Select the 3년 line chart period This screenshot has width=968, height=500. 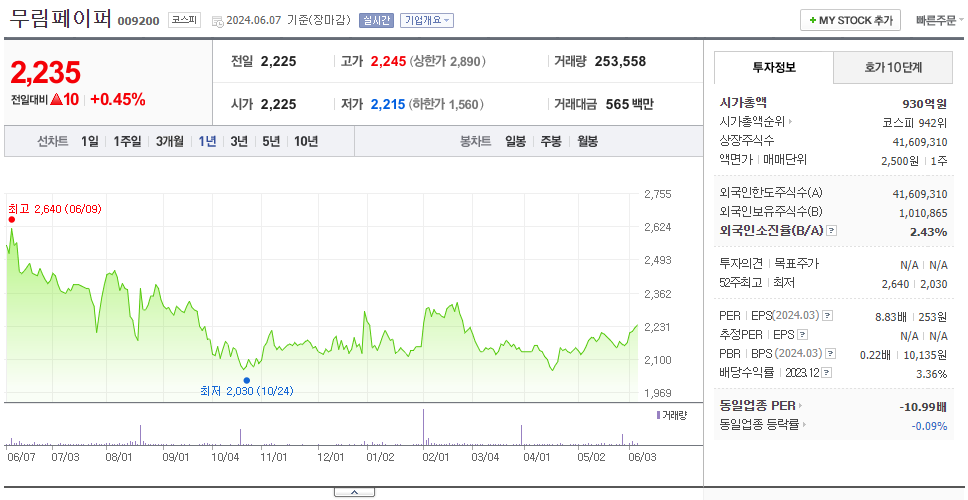tap(239, 141)
